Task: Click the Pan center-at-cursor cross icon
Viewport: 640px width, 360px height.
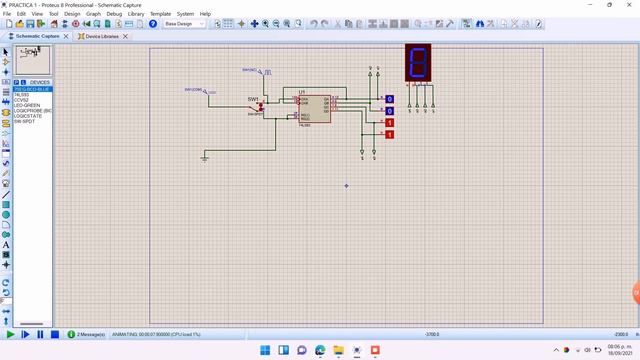Action: (x=254, y=24)
